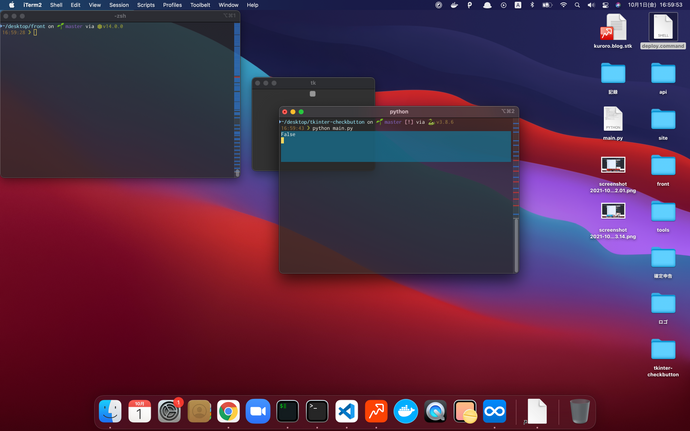Open the Help menu
Screen dimensions: 690x431
pos(252,5)
